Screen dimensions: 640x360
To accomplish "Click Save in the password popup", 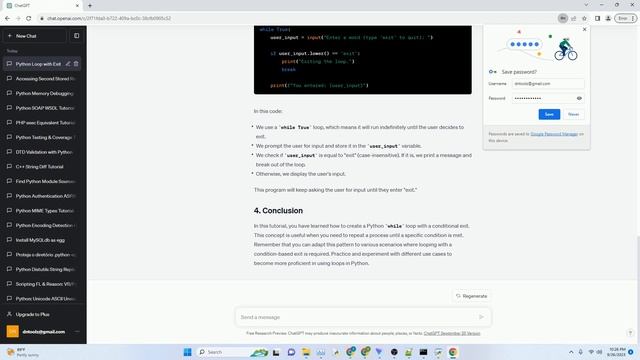I will point(549,114).
